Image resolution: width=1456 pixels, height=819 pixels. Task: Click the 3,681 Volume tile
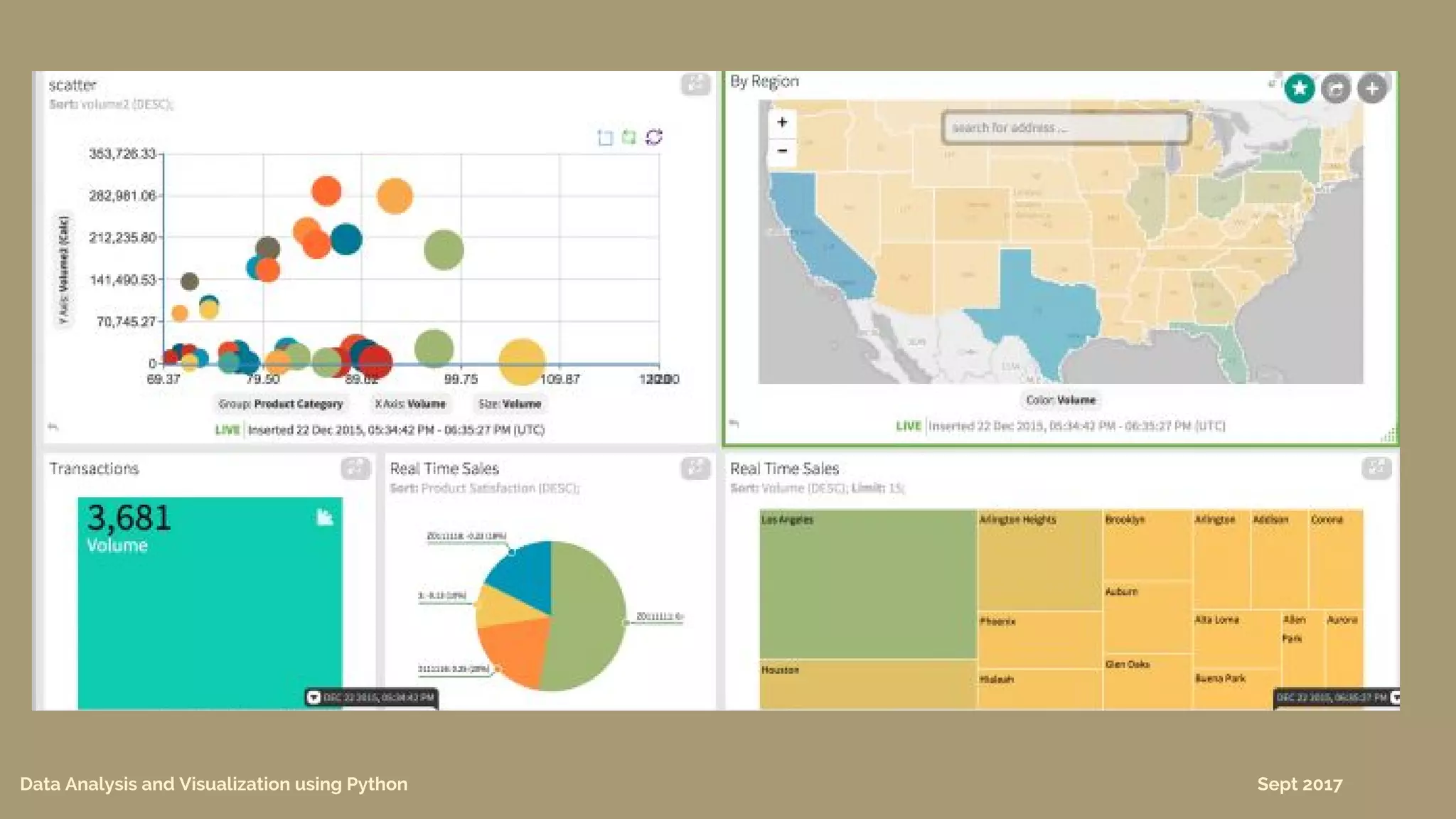210,603
